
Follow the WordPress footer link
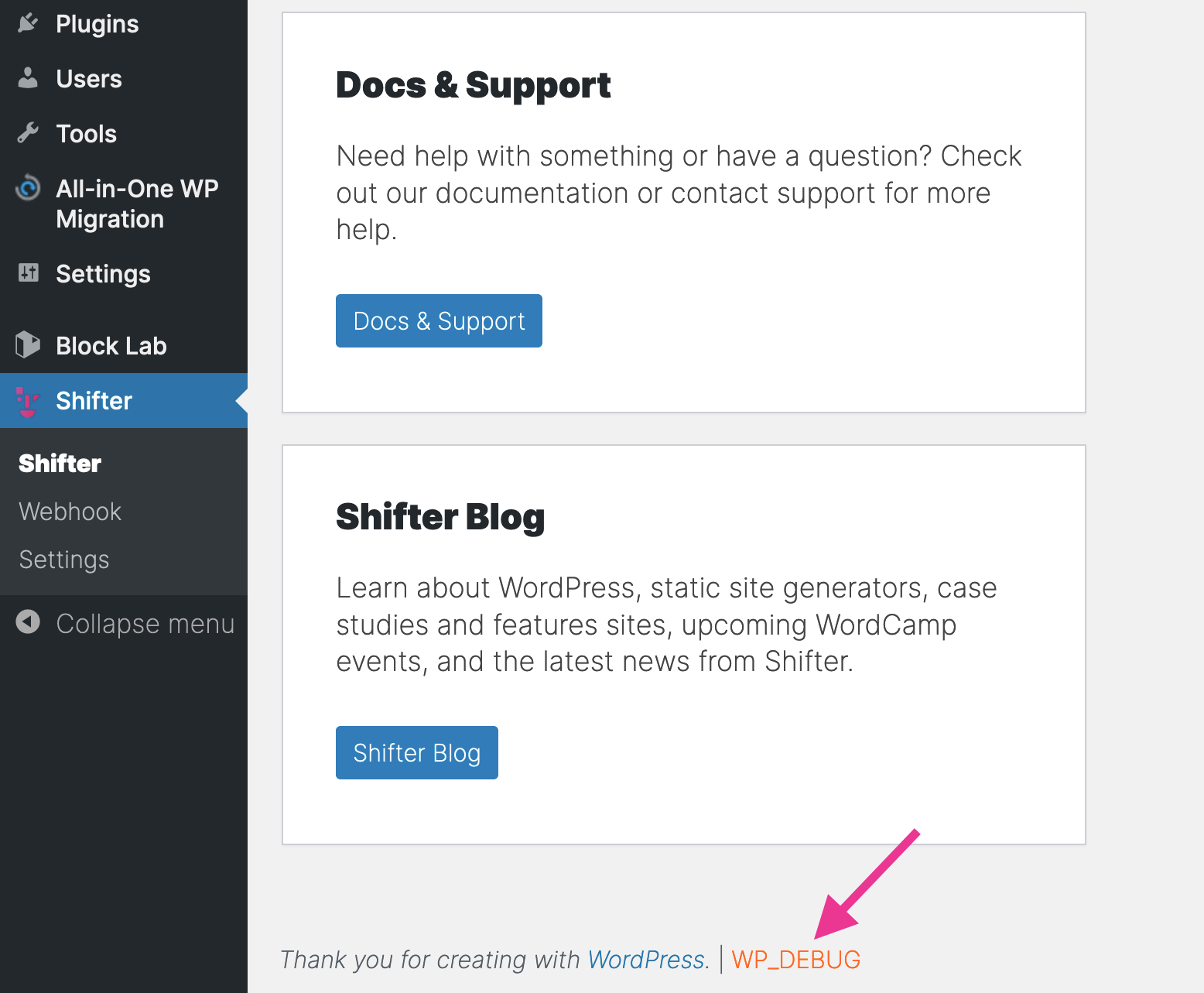646,960
